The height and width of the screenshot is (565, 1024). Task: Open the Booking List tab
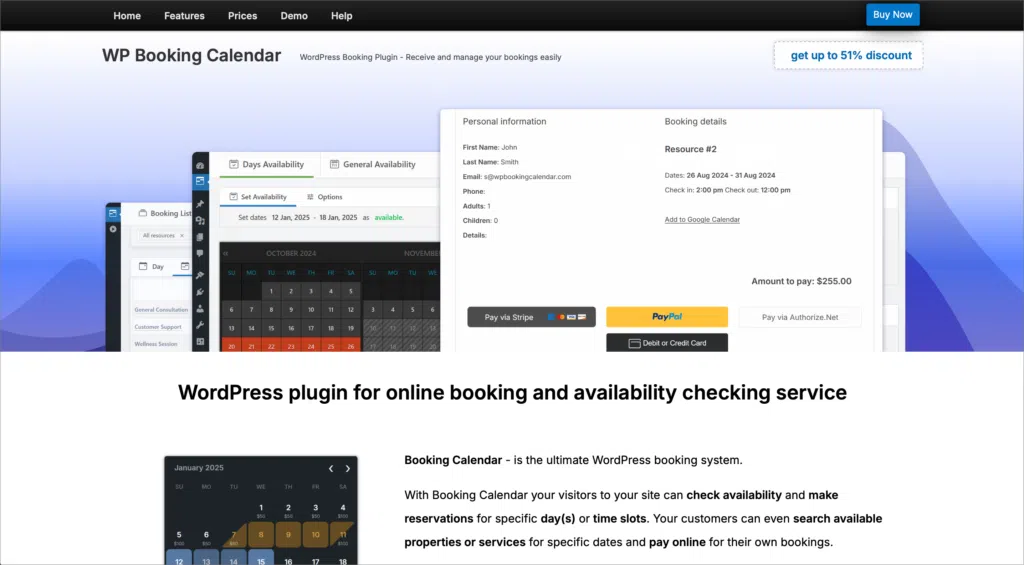point(165,213)
